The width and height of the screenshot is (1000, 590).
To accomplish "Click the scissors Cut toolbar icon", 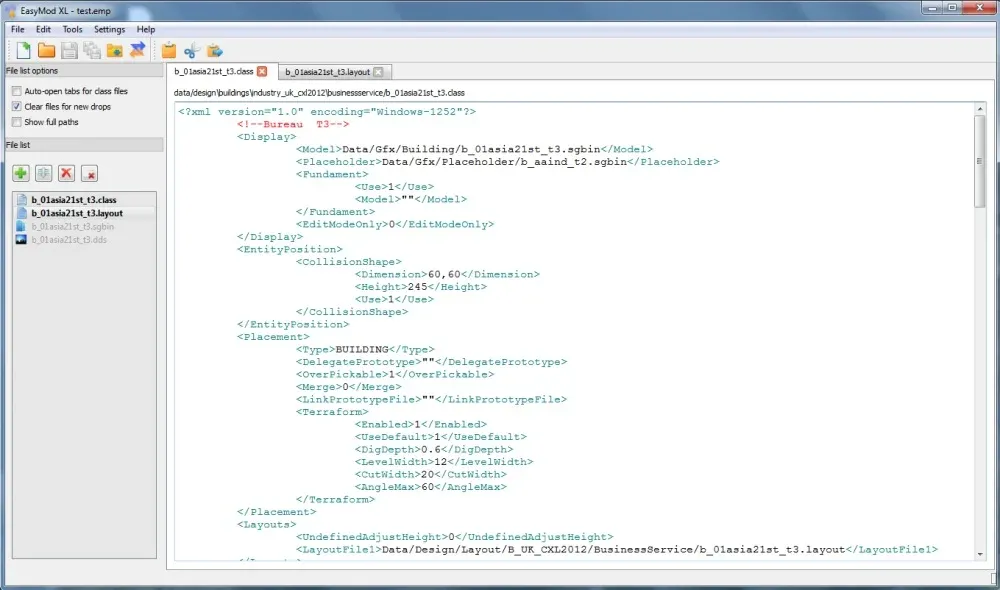I will [192, 50].
